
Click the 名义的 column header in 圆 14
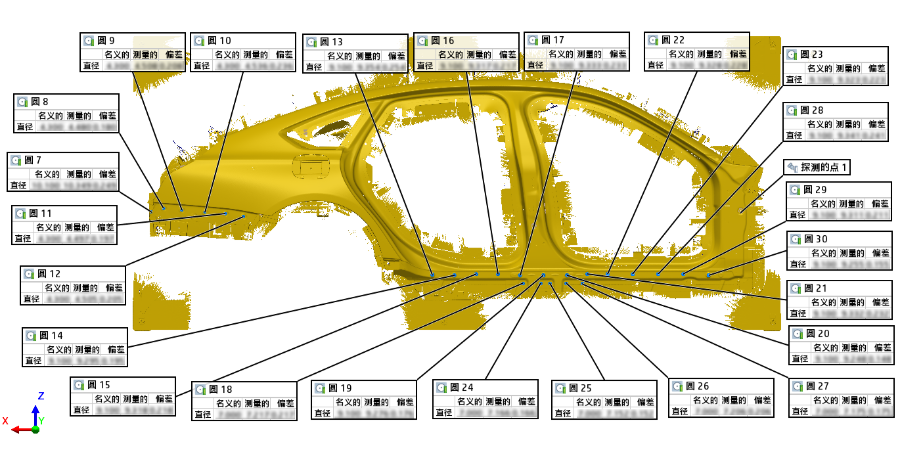tap(52, 350)
